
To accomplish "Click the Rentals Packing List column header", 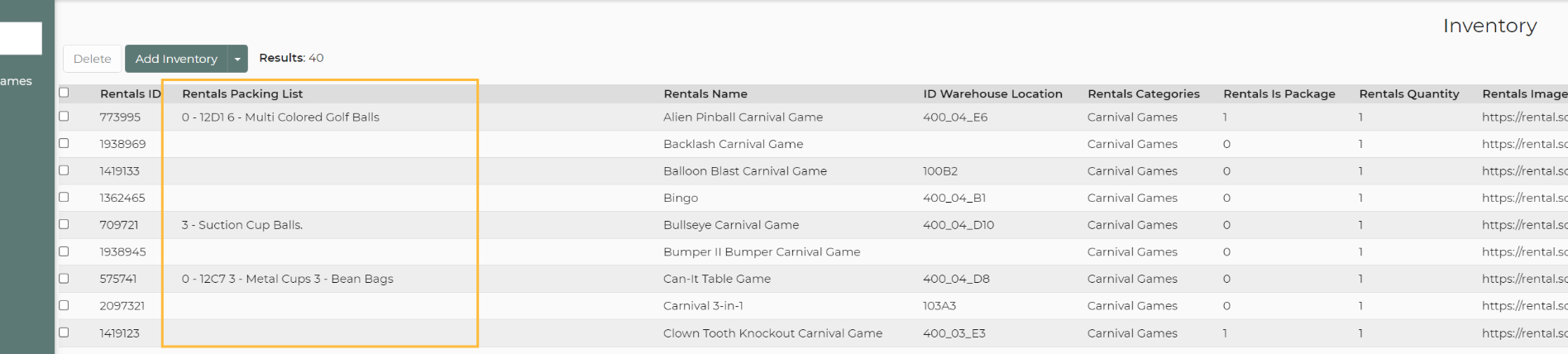I will pos(242,93).
